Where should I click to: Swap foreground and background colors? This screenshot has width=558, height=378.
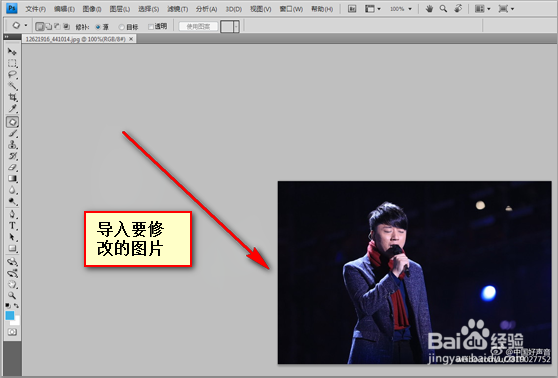pos(16,305)
